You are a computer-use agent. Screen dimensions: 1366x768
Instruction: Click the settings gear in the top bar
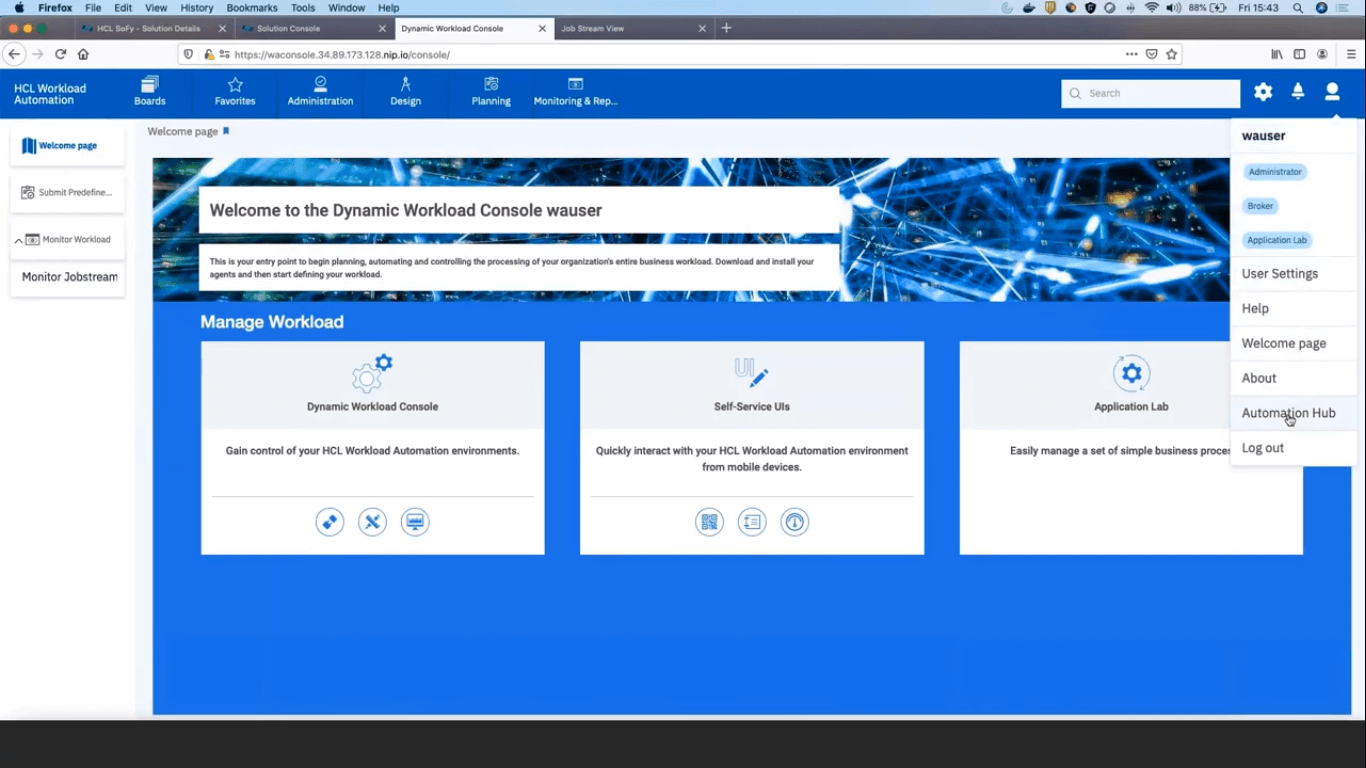1262,91
